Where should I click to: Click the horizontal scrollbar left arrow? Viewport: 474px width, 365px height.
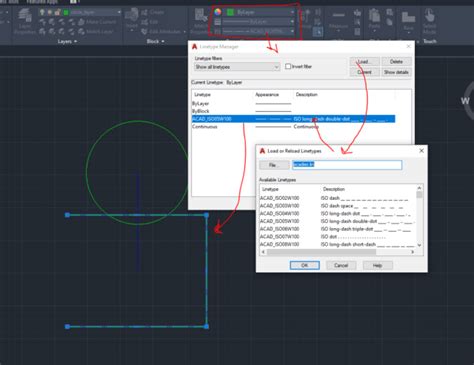tap(263, 252)
